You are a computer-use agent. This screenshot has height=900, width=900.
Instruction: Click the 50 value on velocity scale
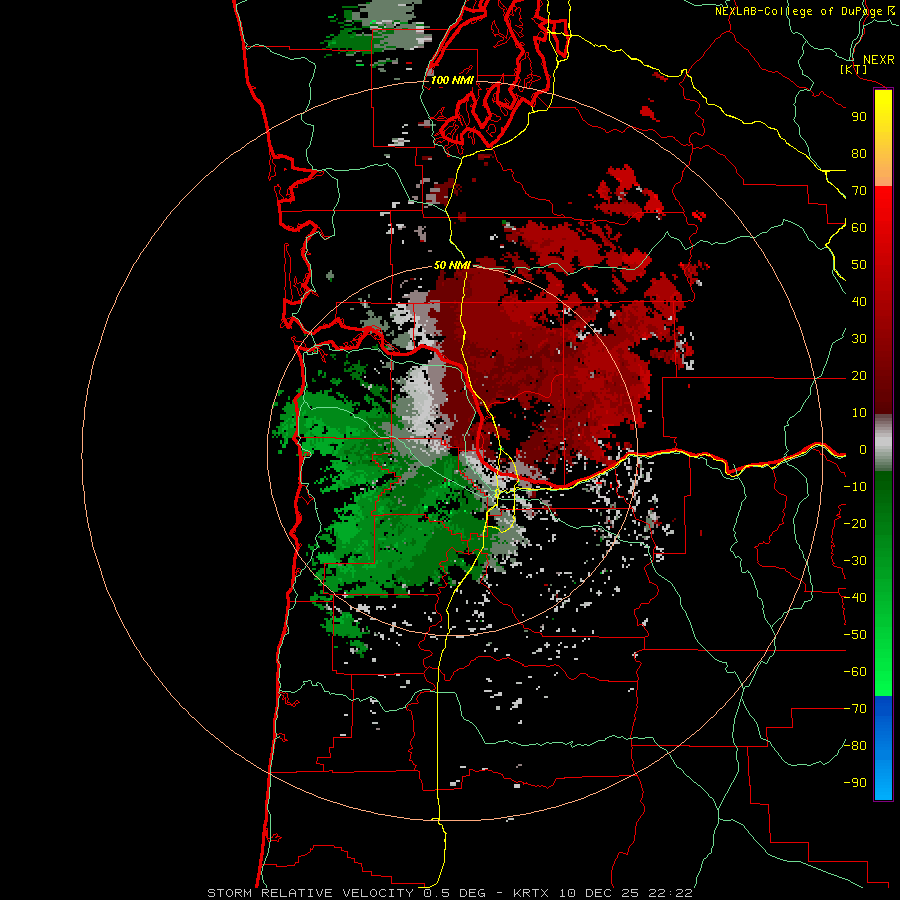[859, 265]
